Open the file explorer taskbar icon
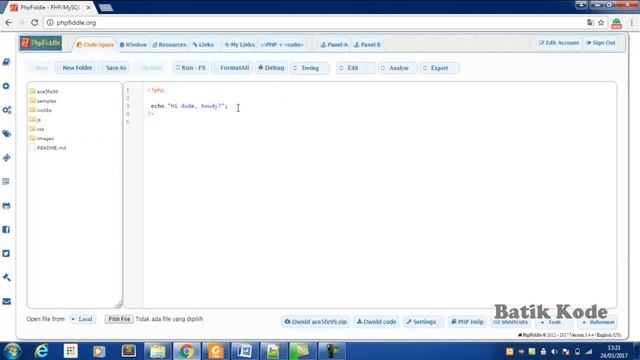The width and height of the screenshot is (640, 360). tap(158, 351)
